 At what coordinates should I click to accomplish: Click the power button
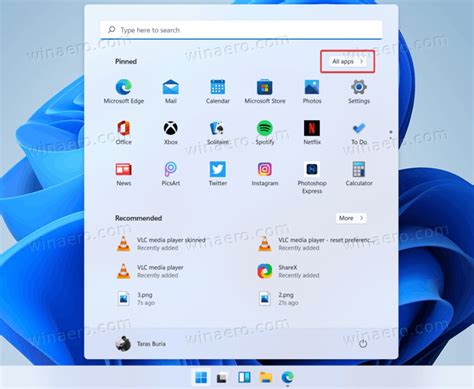[x=363, y=344]
